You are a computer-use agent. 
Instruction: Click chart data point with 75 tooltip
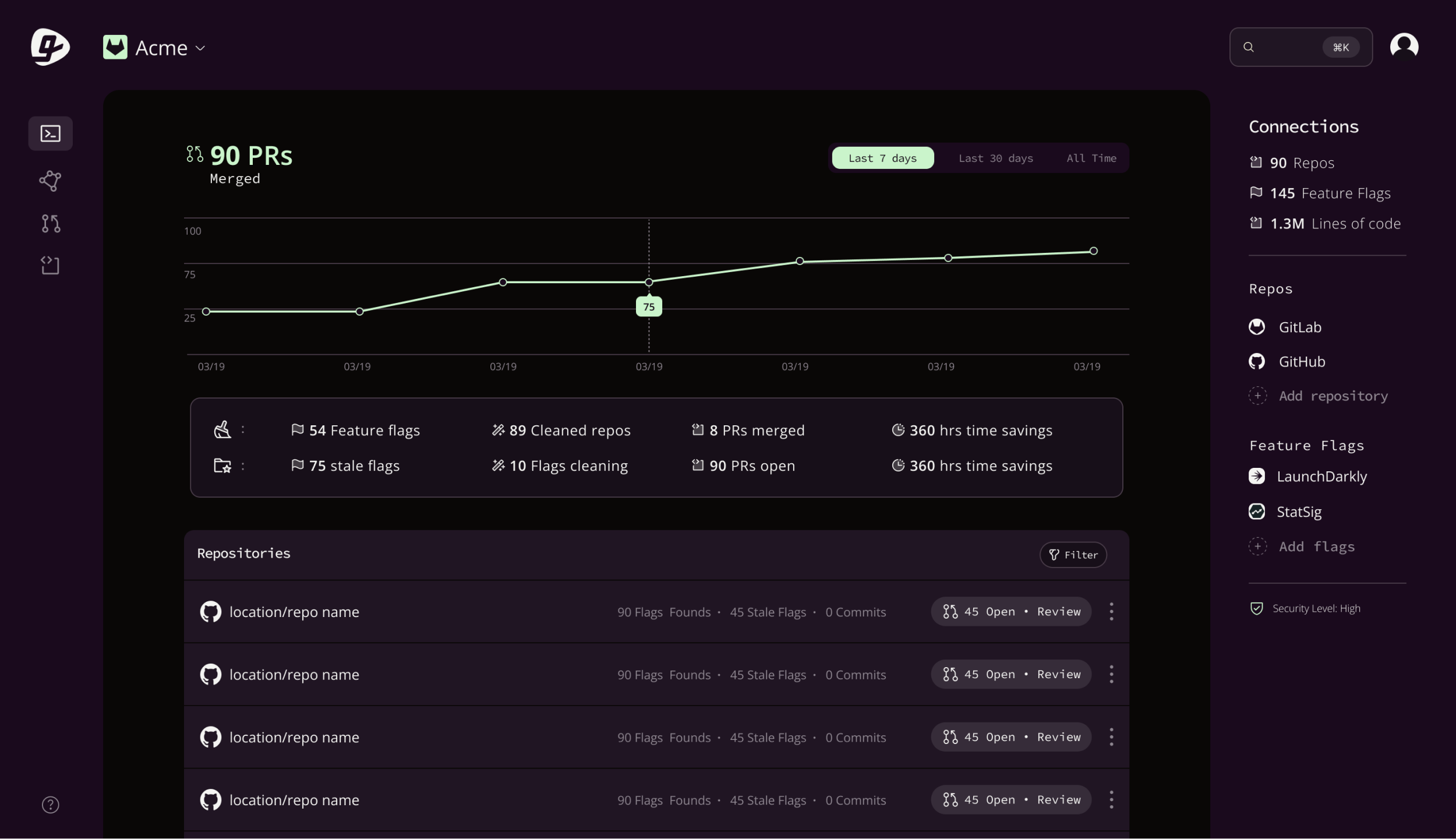coord(649,282)
